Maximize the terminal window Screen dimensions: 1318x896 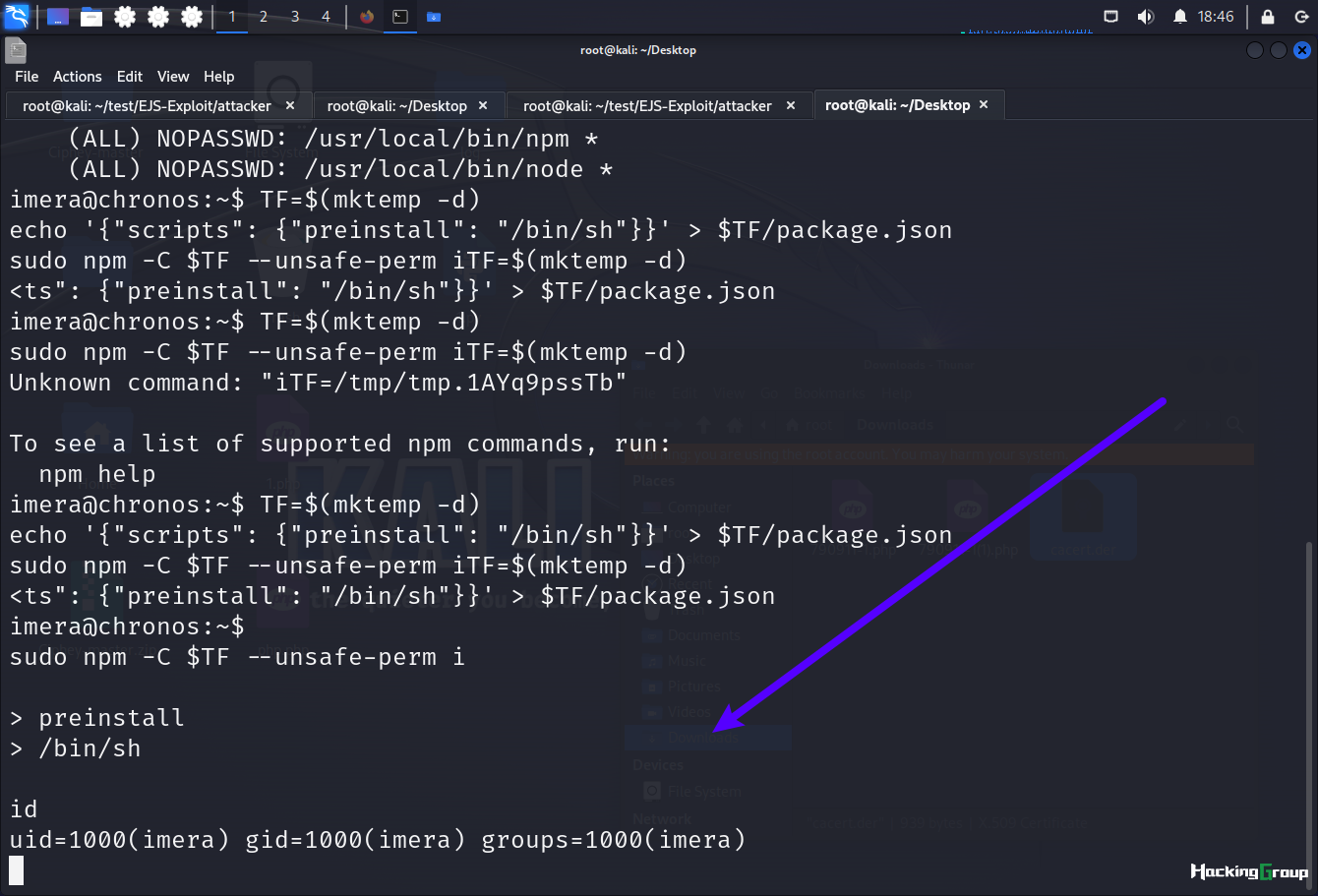point(1279,50)
